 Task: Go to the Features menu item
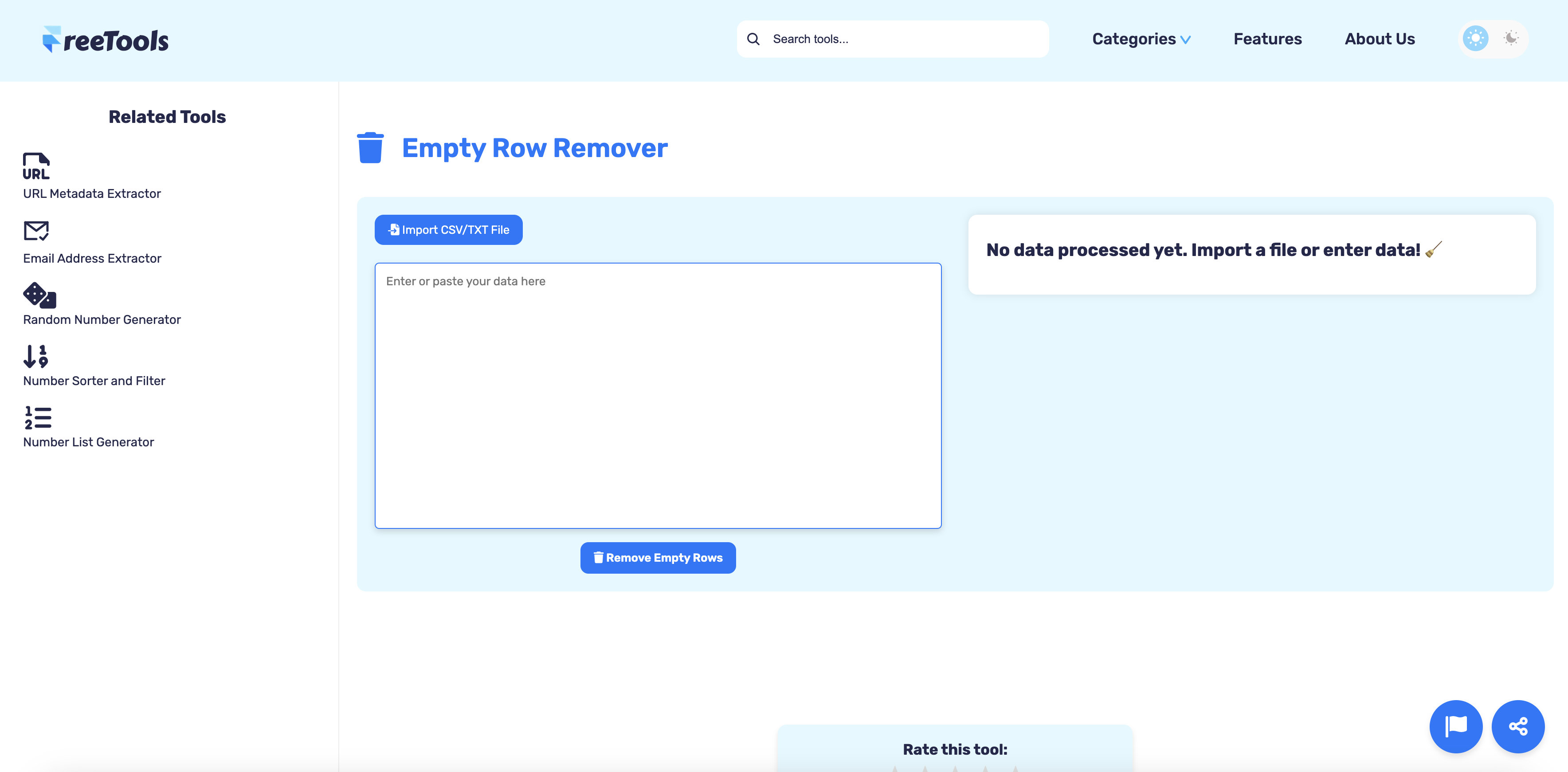(1267, 38)
